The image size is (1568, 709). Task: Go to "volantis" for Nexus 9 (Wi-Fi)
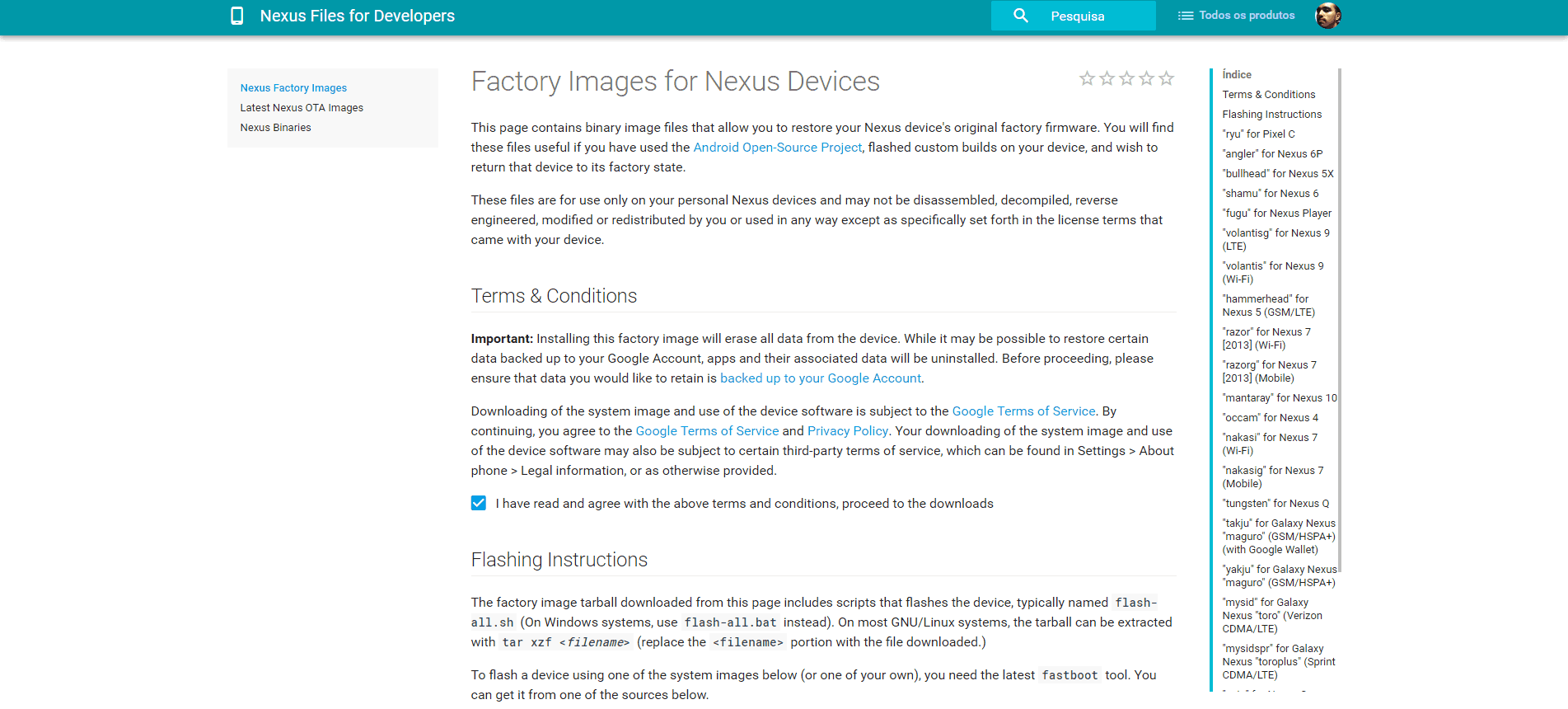pyautogui.click(x=1273, y=273)
